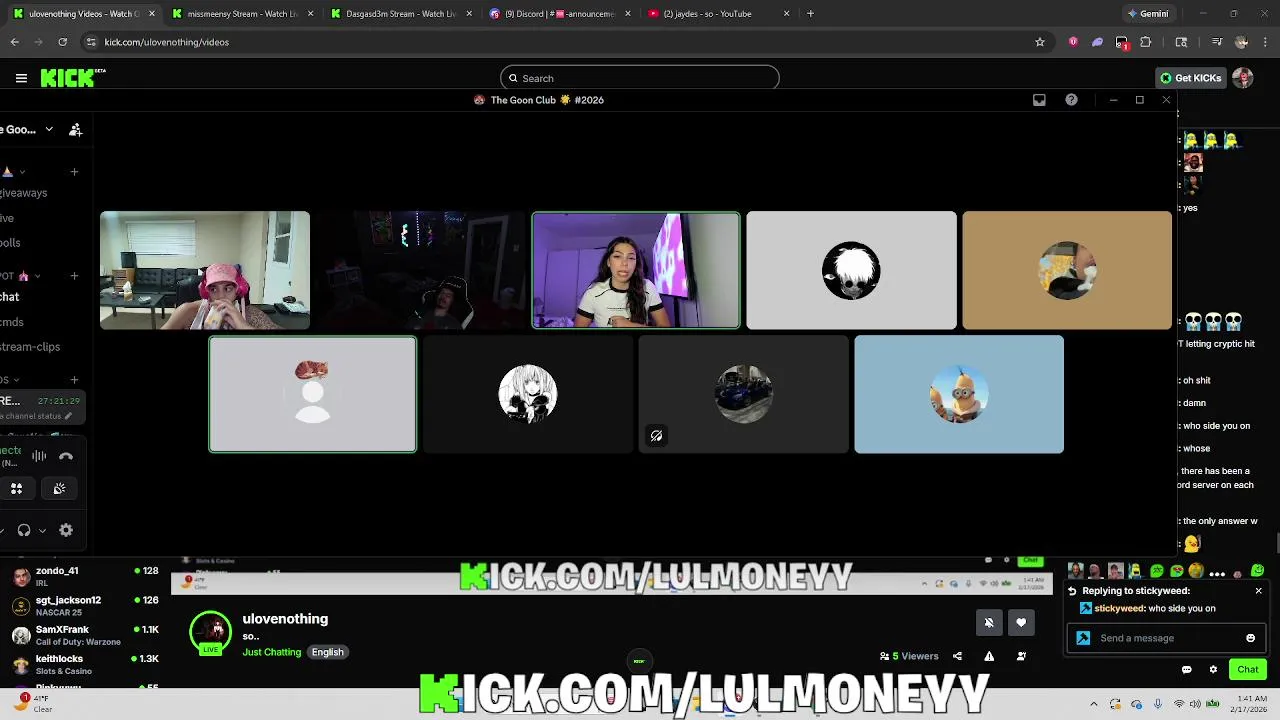Focus the pink-hat webcam tile
Screen dimensions: 1280x720
(205, 270)
